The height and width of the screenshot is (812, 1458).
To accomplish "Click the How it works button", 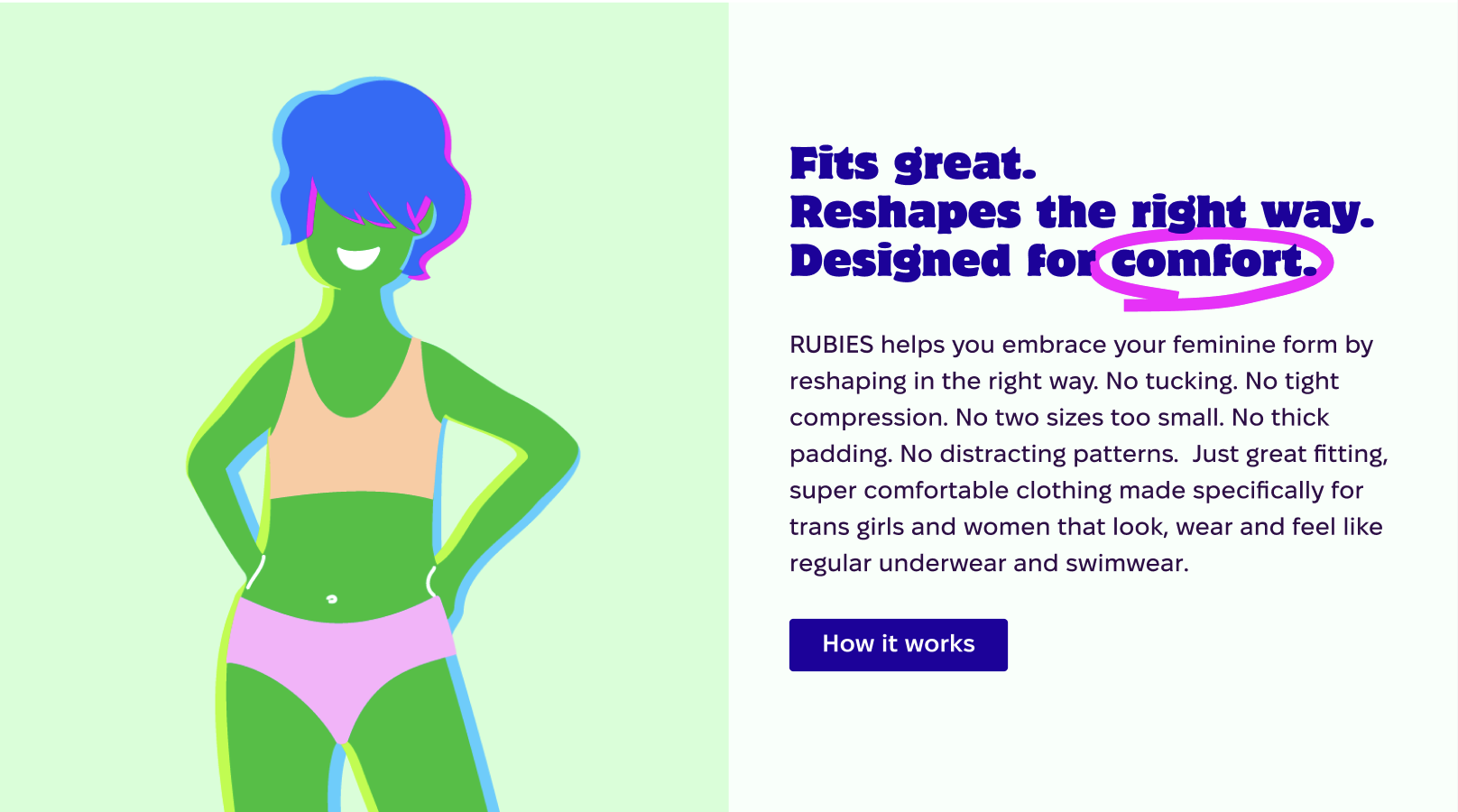I will pos(898,644).
